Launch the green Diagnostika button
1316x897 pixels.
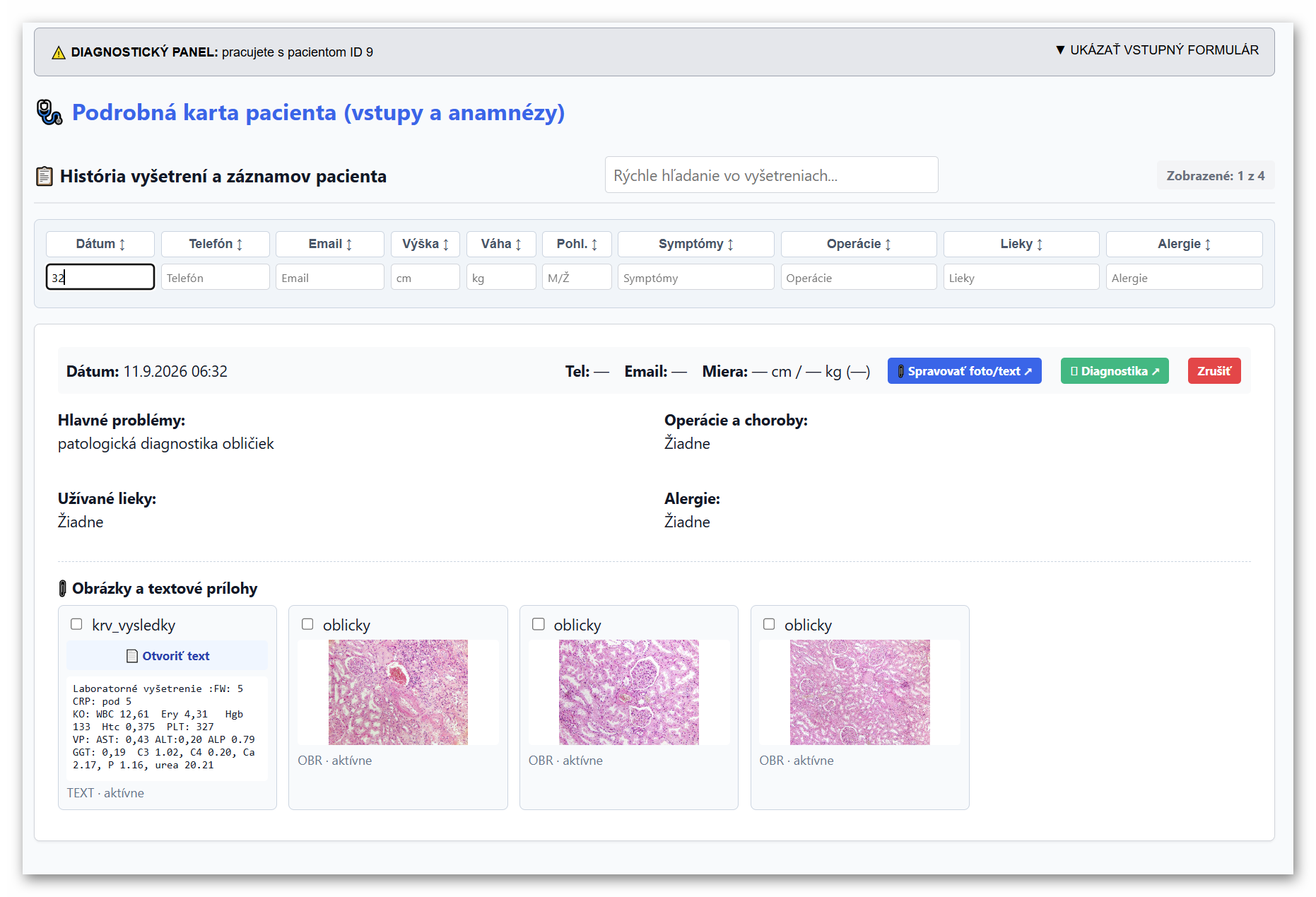point(1115,371)
